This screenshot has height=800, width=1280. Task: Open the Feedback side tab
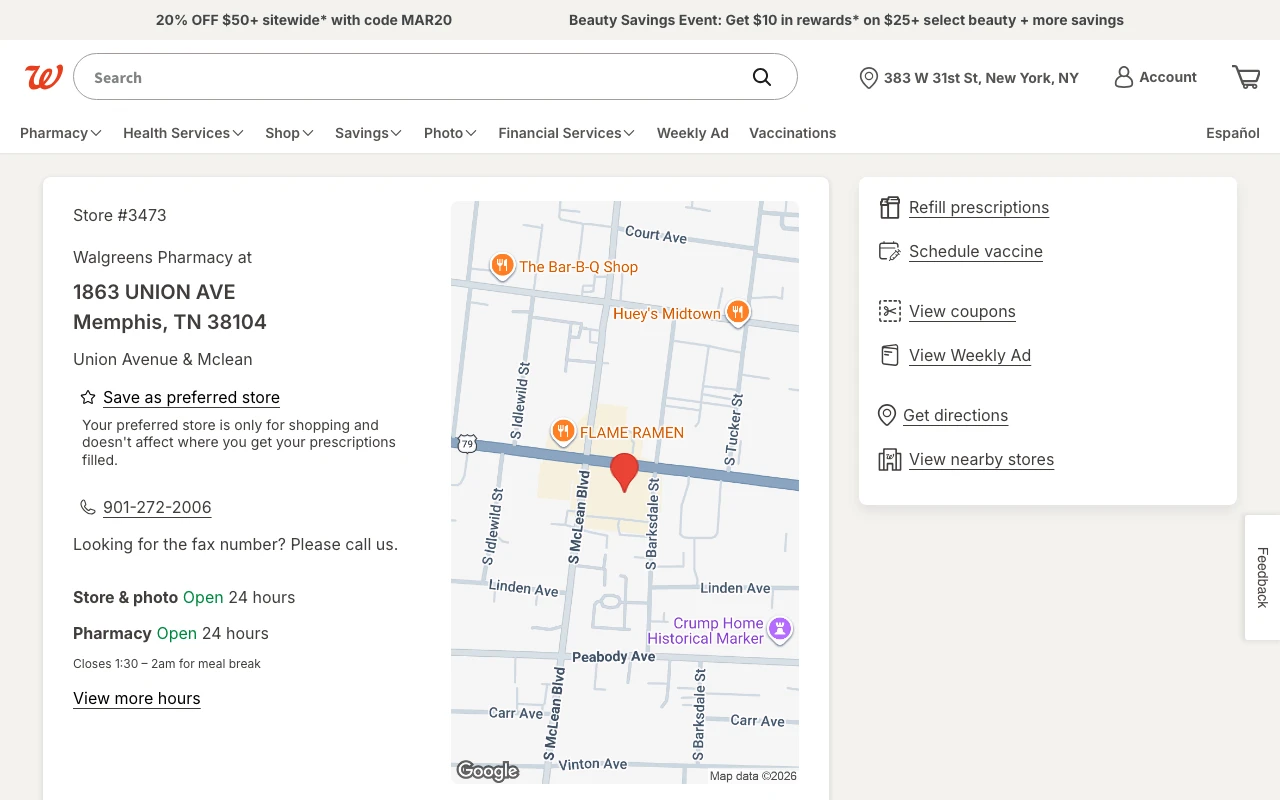(1262, 577)
